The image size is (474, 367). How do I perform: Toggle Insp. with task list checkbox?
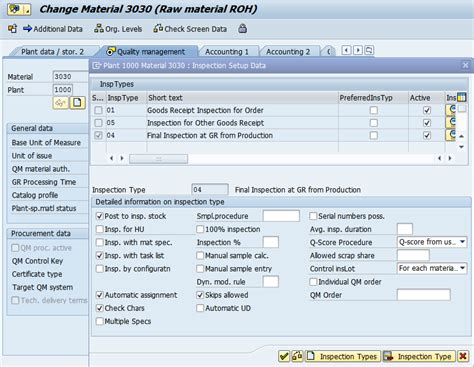coord(100,256)
